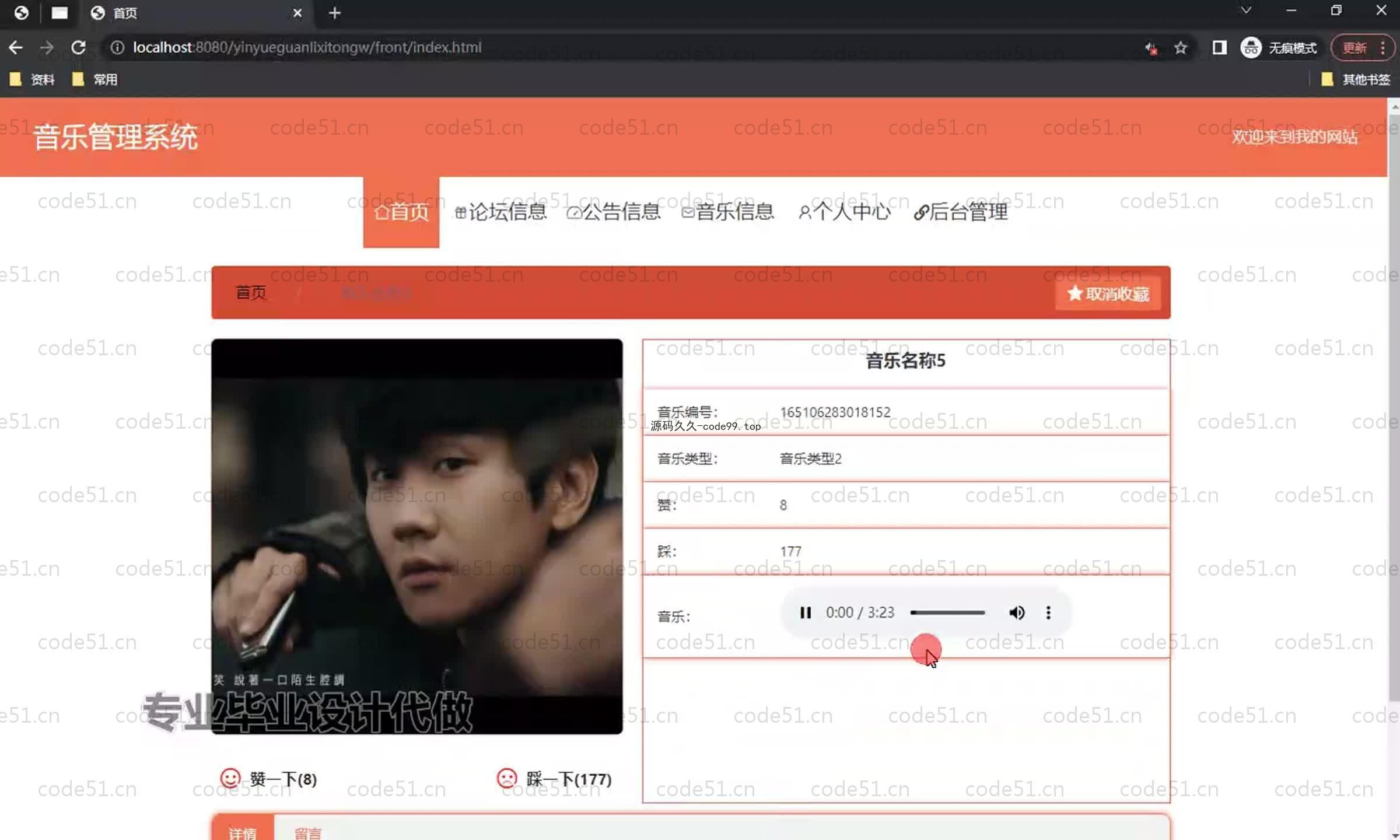Click the 欢迎来到我的网站 welcome text
Image resolution: width=1400 pixels, height=840 pixels.
(x=1294, y=136)
